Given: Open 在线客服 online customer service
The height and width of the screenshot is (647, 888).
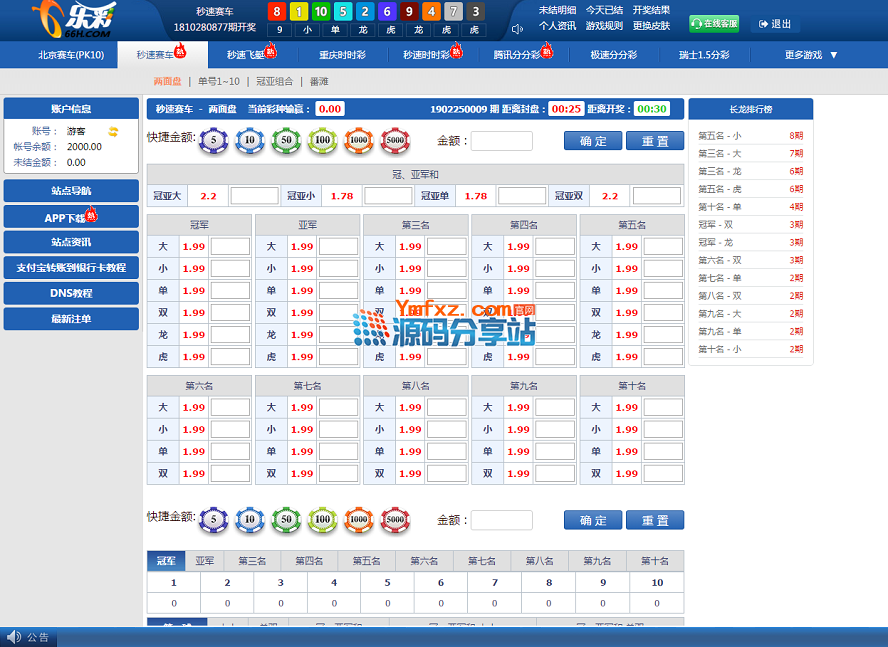Looking at the screenshot, I should 714,23.
